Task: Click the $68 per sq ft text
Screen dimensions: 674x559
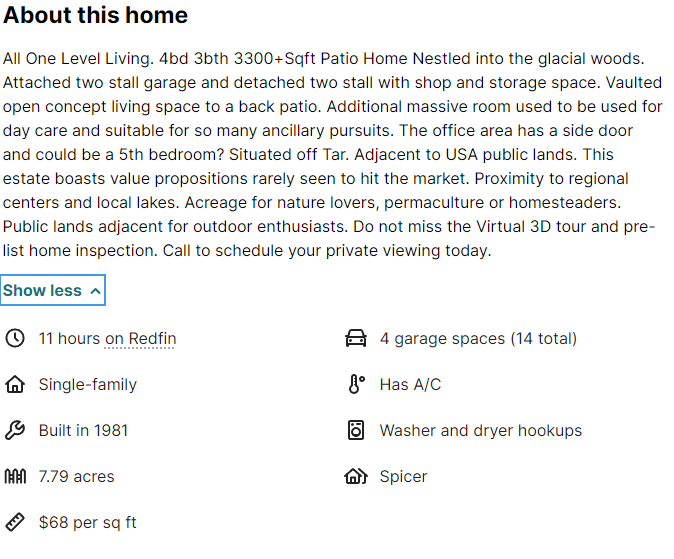Action: pyautogui.click(x=87, y=522)
